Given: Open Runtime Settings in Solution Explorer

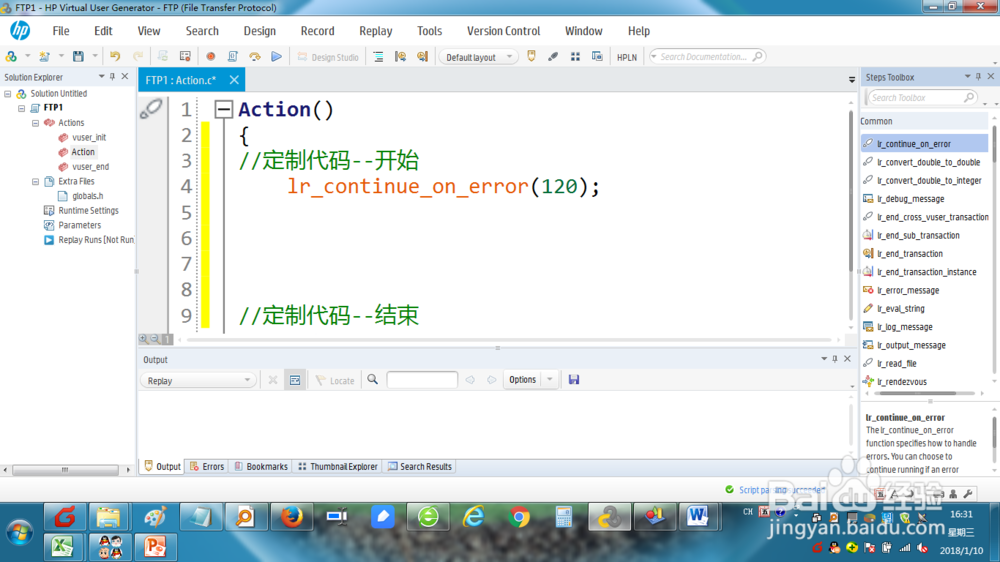Looking at the screenshot, I should (88, 211).
